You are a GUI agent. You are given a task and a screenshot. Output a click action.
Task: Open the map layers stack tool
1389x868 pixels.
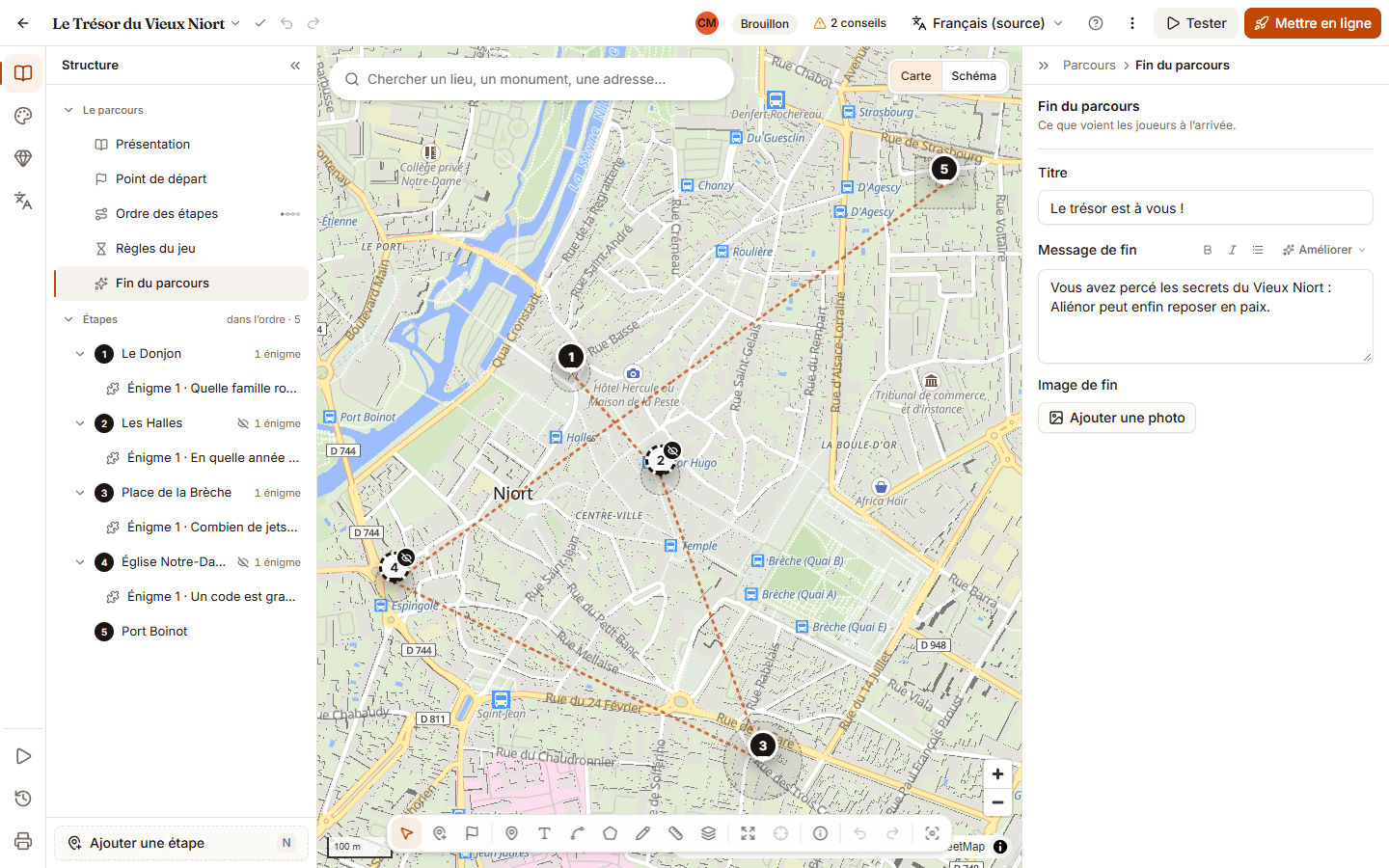tap(709, 833)
